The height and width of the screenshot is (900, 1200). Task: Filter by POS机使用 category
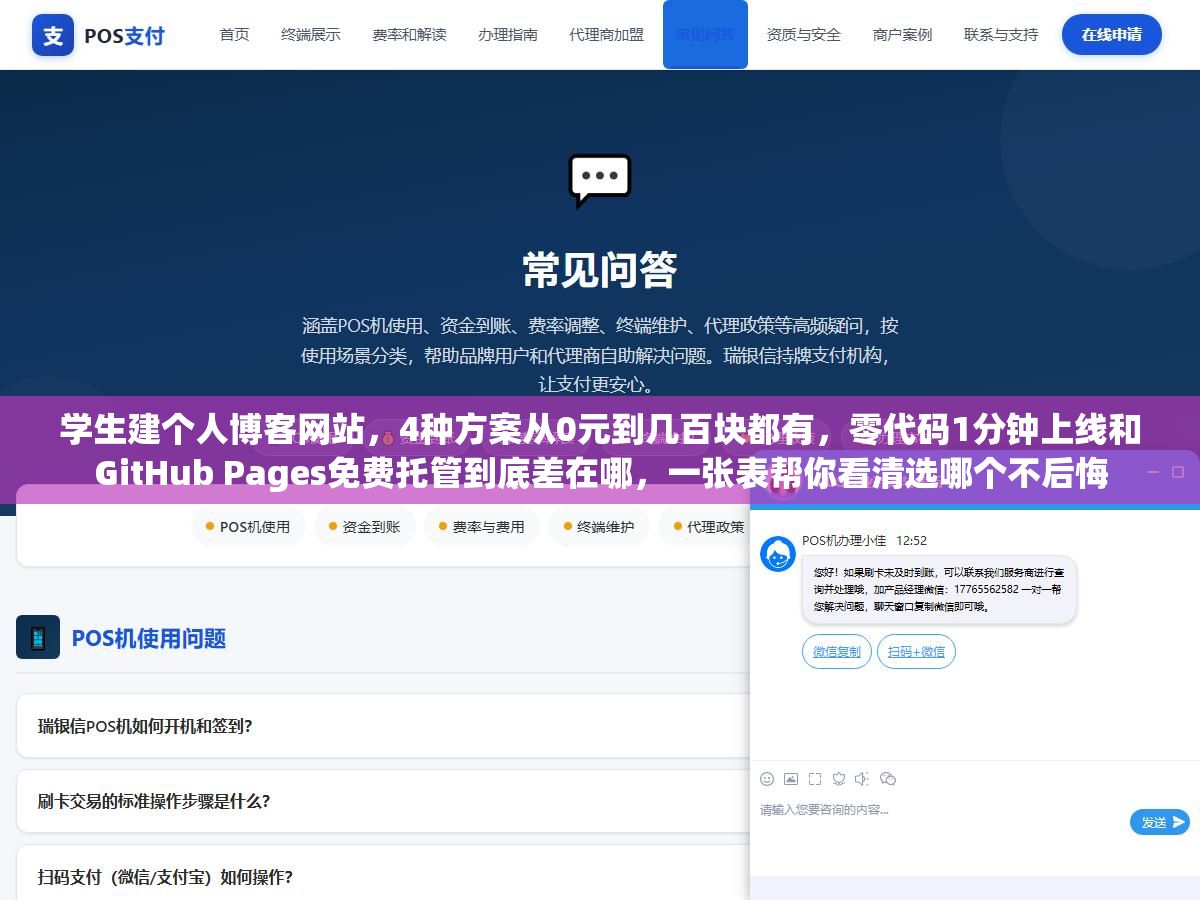pos(248,527)
